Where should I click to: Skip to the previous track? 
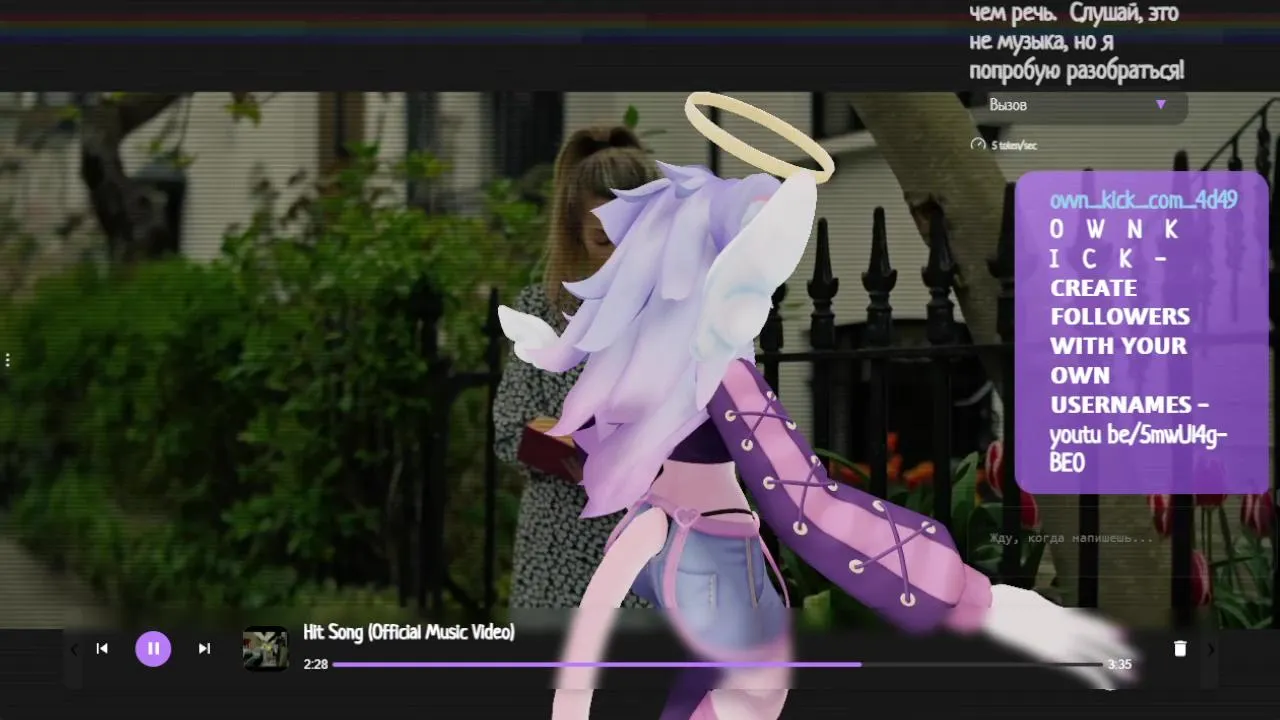[x=102, y=648]
